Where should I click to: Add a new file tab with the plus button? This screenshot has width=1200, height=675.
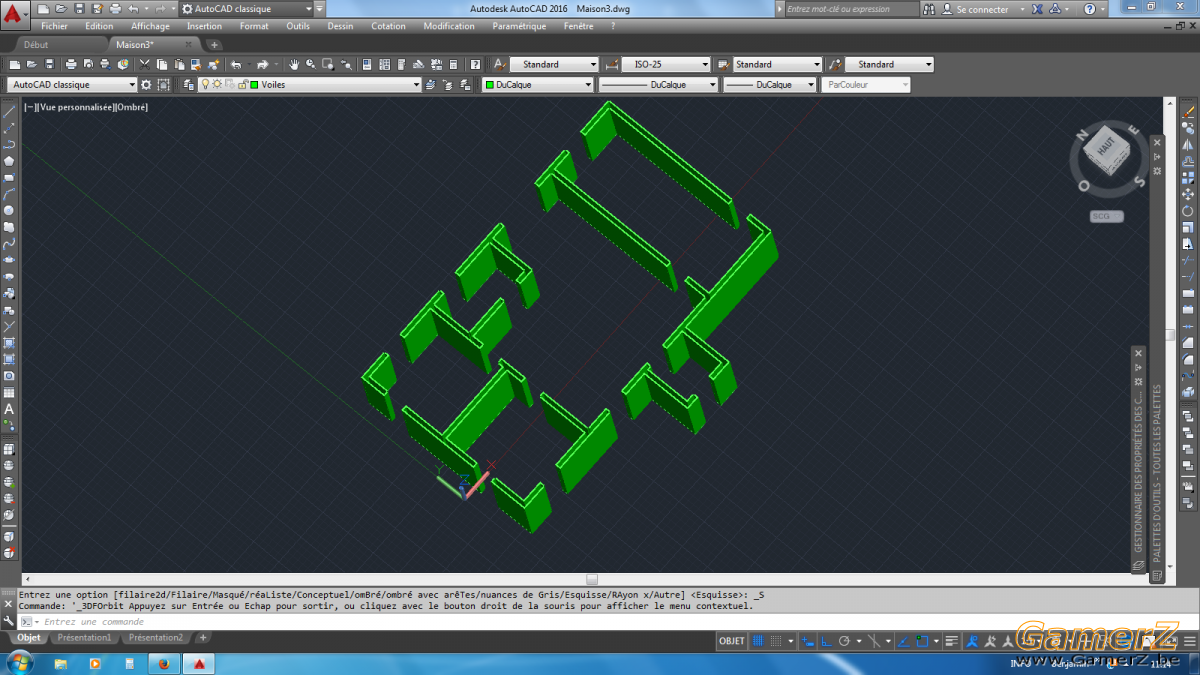pyautogui.click(x=214, y=45)
